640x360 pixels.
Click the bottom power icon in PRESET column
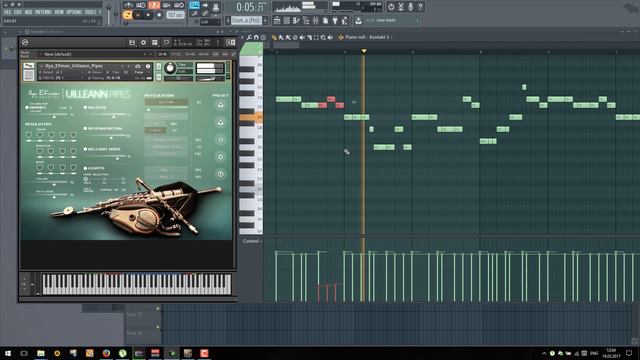coord(220,174)
